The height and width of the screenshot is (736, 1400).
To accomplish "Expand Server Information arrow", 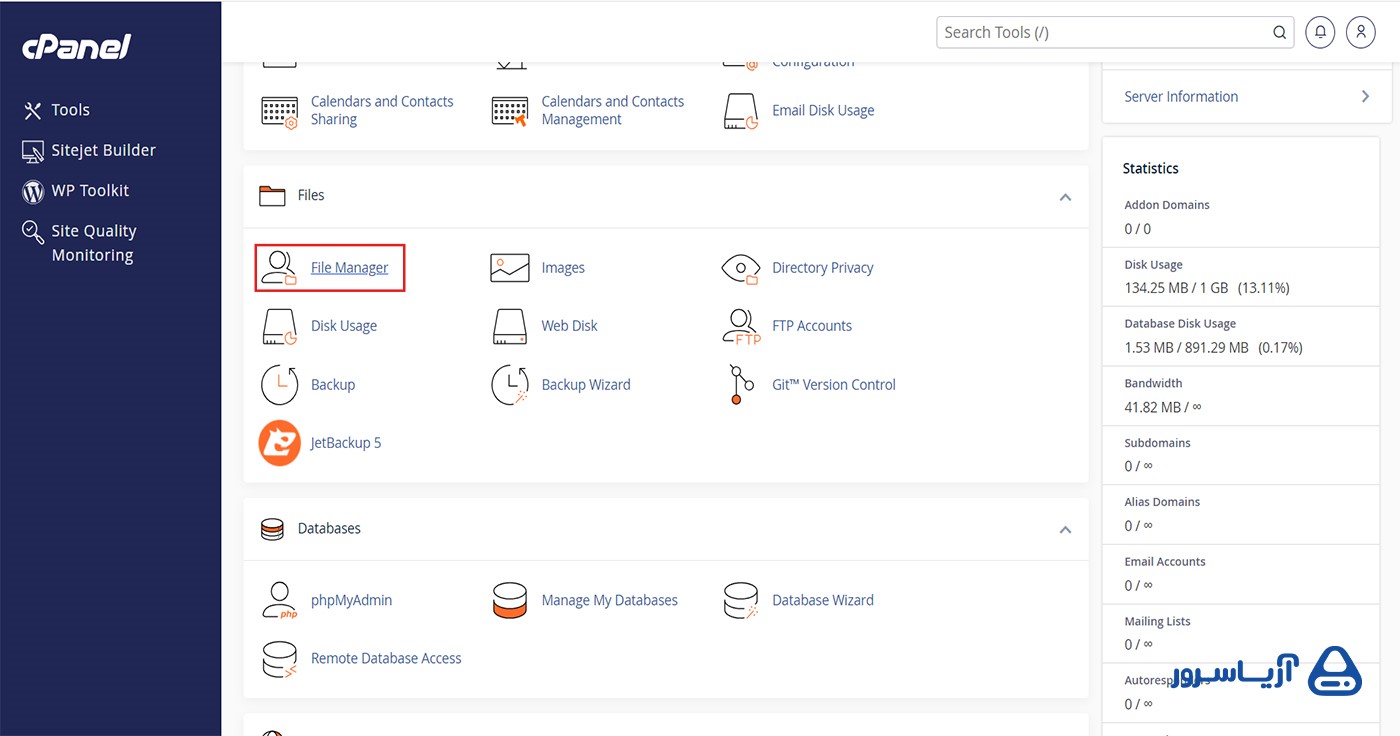I will coord(1365,96).
